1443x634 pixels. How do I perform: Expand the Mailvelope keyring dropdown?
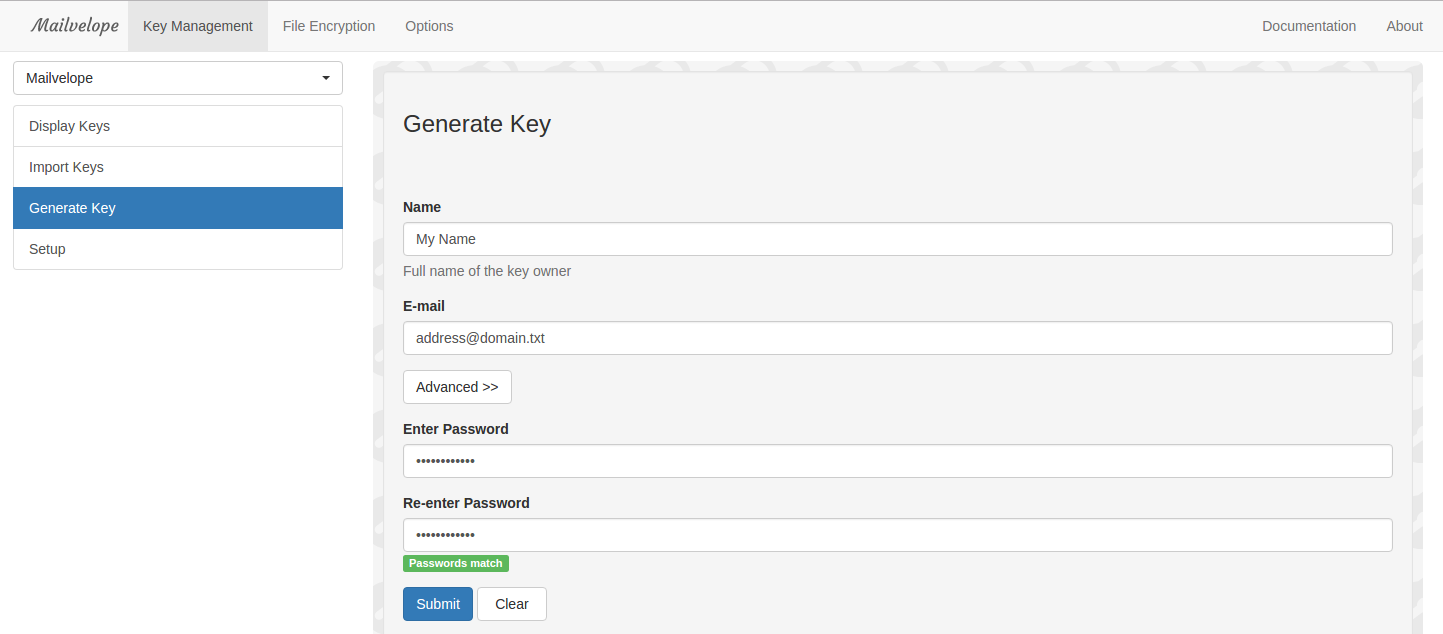(x=178, y=78)
